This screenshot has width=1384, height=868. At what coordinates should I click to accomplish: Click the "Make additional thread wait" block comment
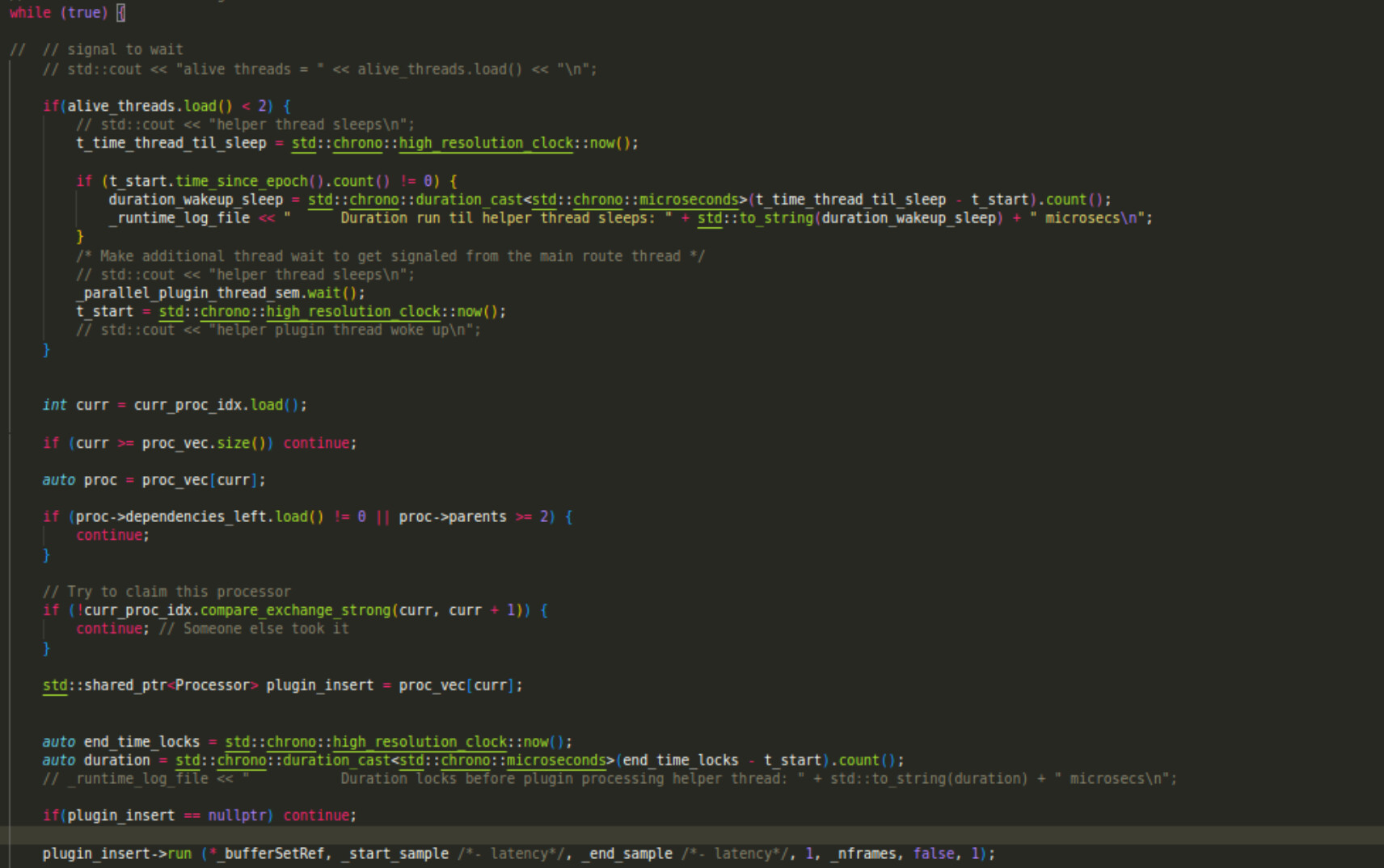390,256
